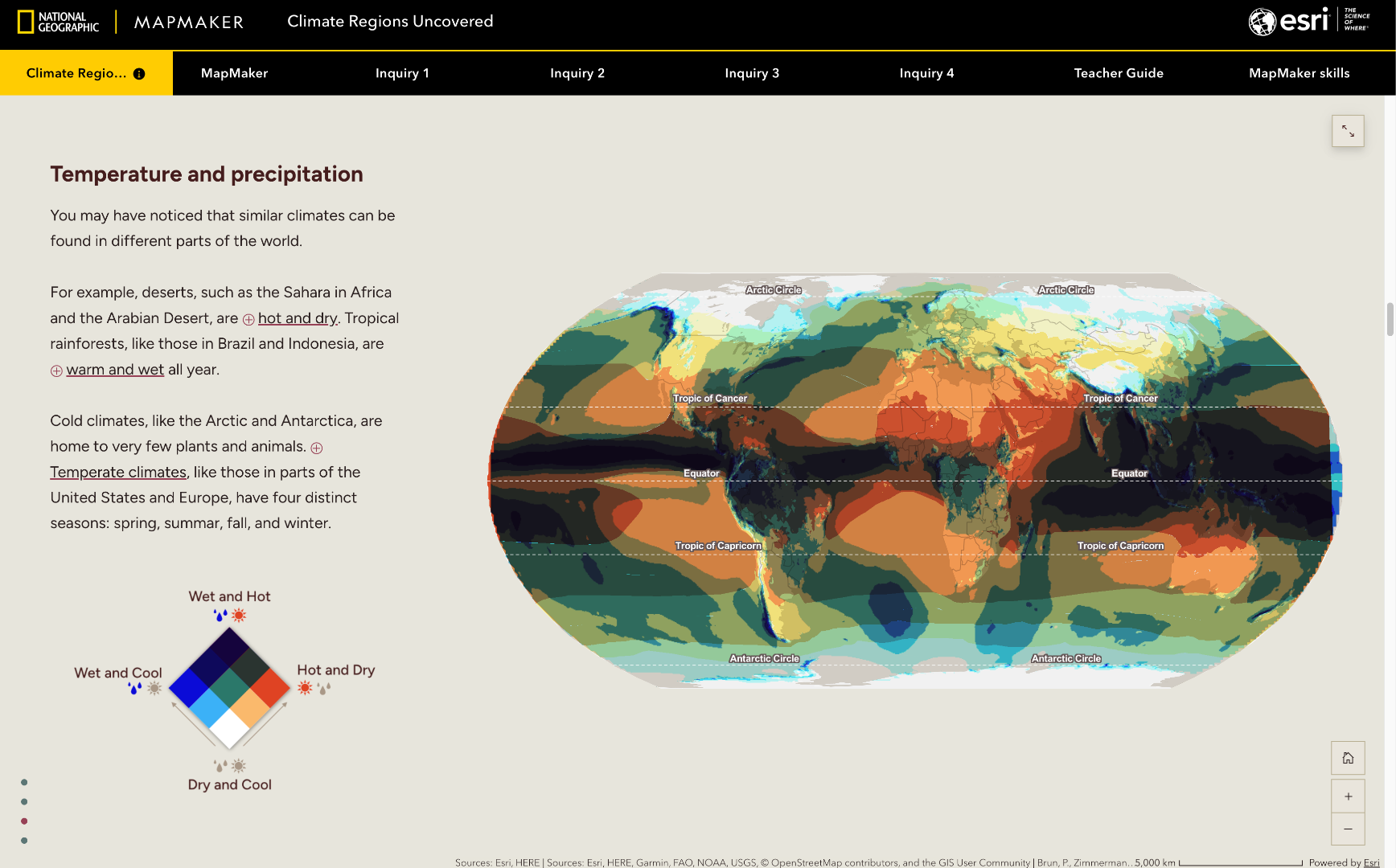This screenshot has height=868, width=1396.
Task: Go to the Inquiry 4 tab
Action: (x=926, y=73)
